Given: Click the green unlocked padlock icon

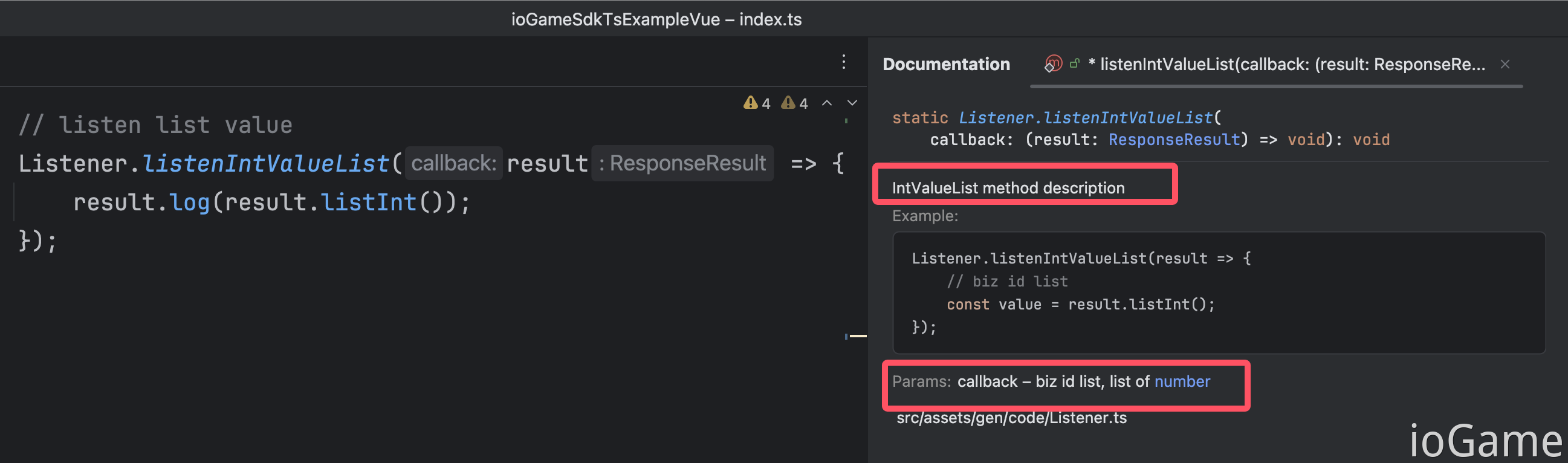Looking at the screenshot, I should click(1075, 63).
